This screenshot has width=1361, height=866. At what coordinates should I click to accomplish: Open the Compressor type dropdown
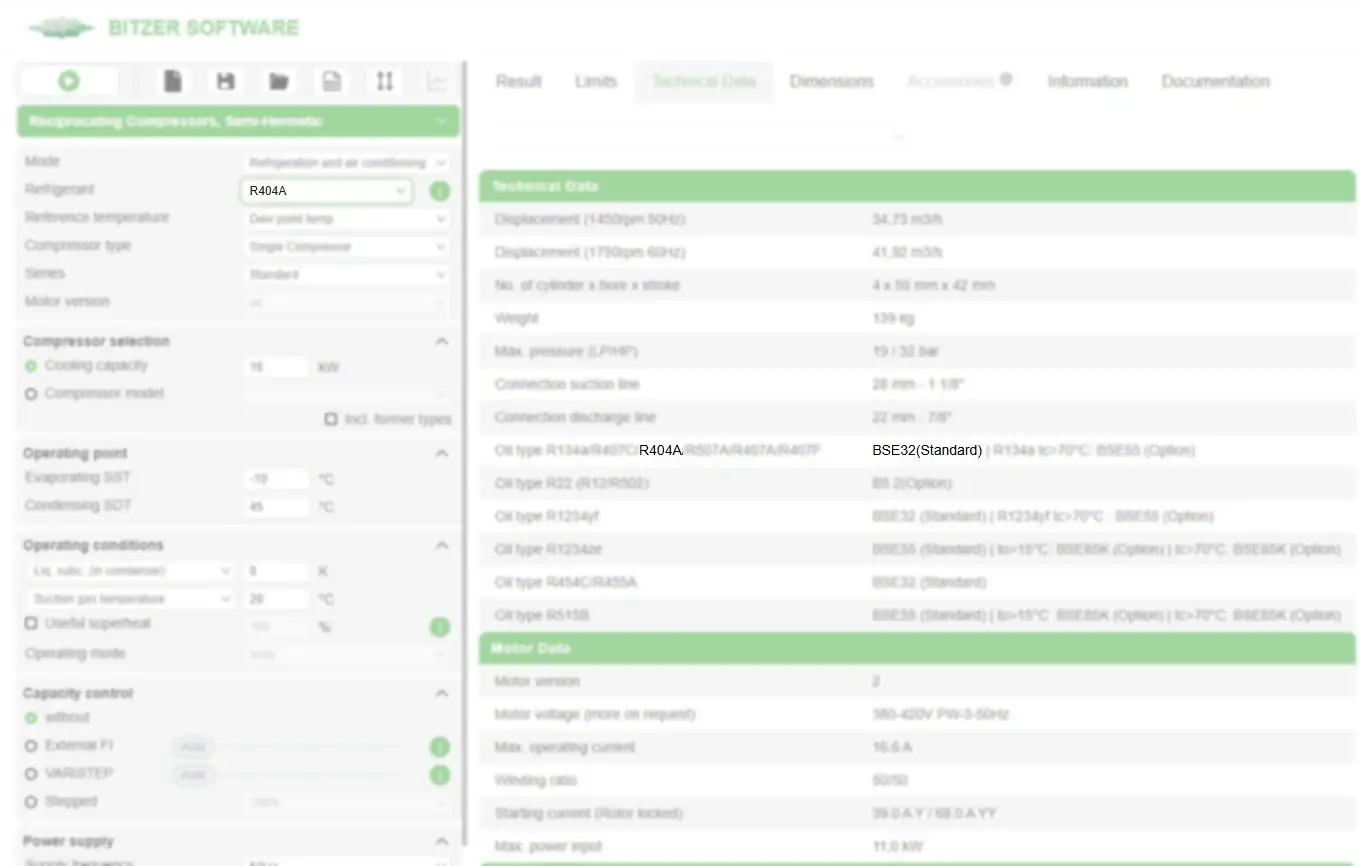pyautogui.click(x=347, y=246)
